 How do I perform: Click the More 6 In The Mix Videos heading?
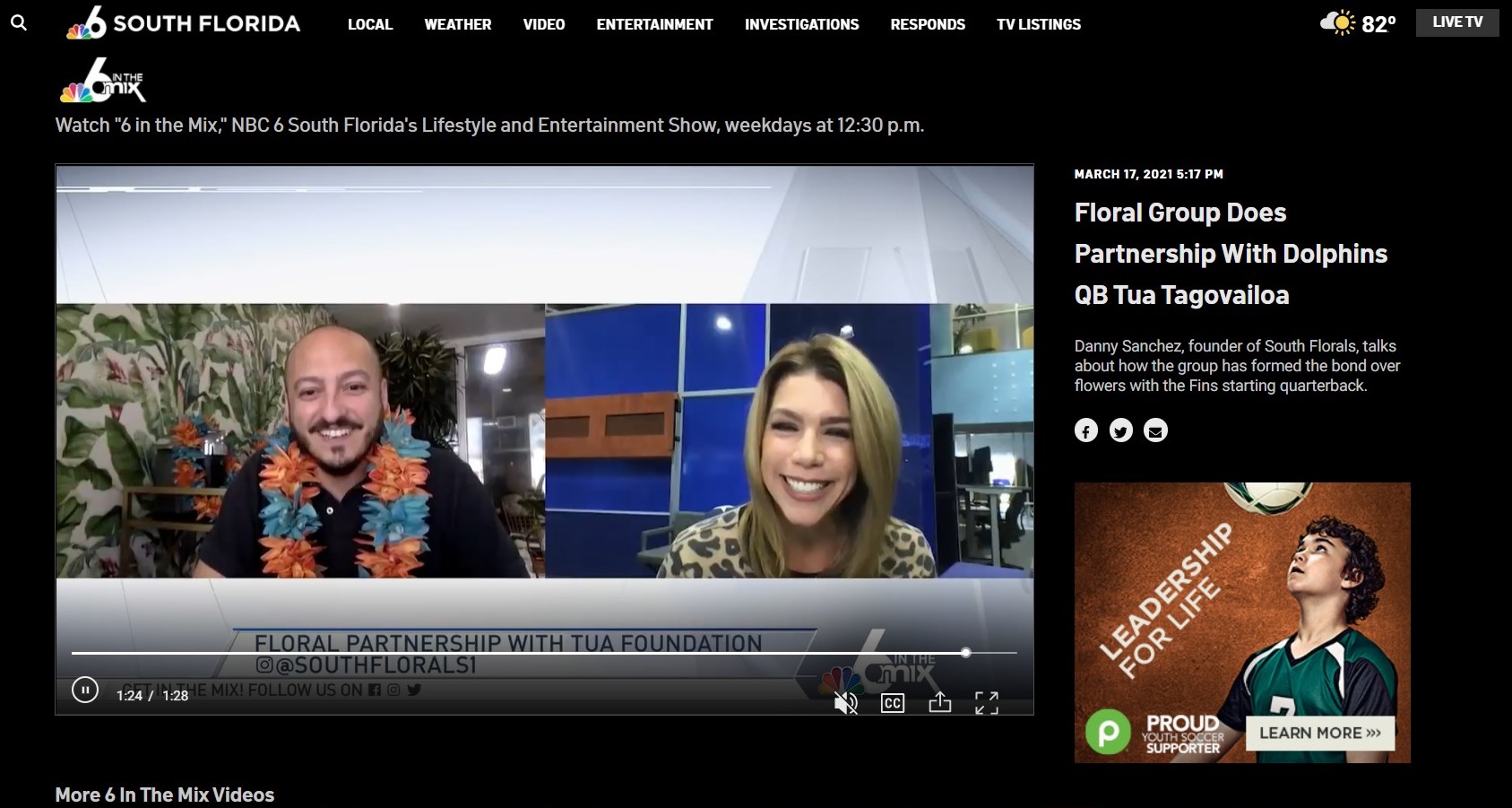click(165, 795)
